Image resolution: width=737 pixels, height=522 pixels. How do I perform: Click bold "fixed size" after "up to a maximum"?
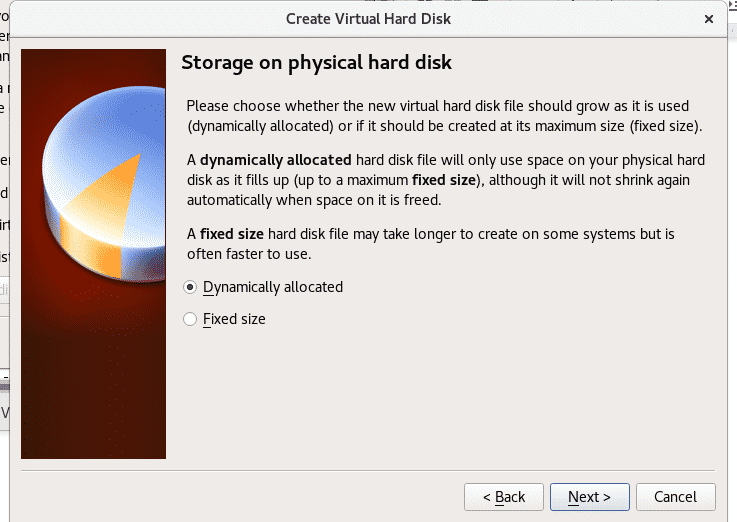(x=444, y=180)
